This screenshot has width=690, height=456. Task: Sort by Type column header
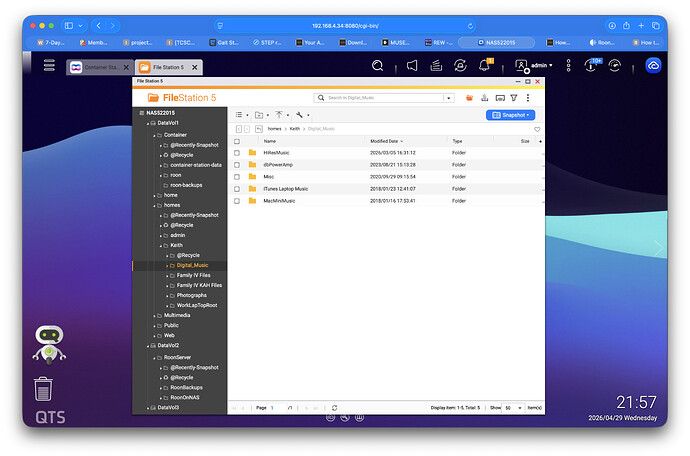point(457,141)
